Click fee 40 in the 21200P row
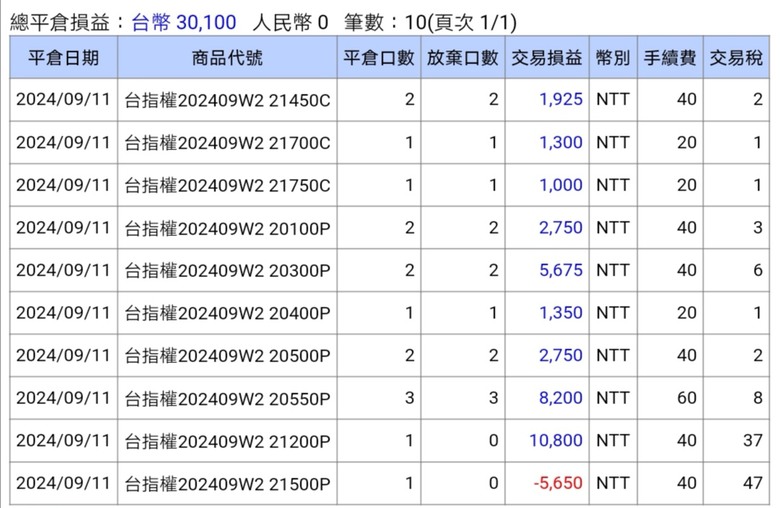This screenshot has width=780, height=508. 686,440
